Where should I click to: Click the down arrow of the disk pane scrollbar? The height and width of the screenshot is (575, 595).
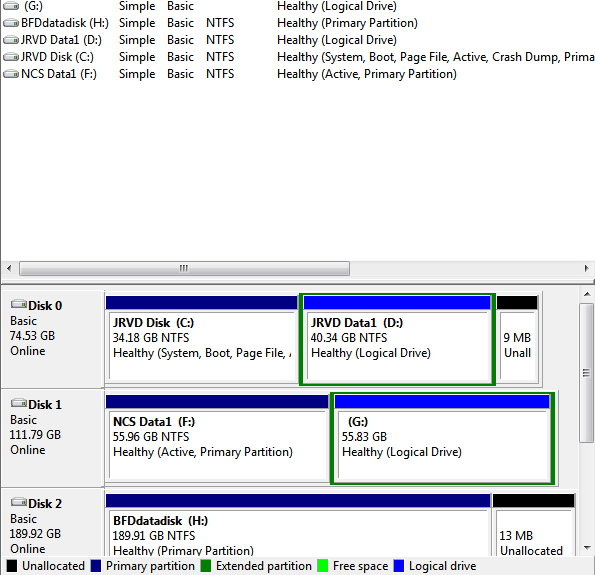point(587,548)
